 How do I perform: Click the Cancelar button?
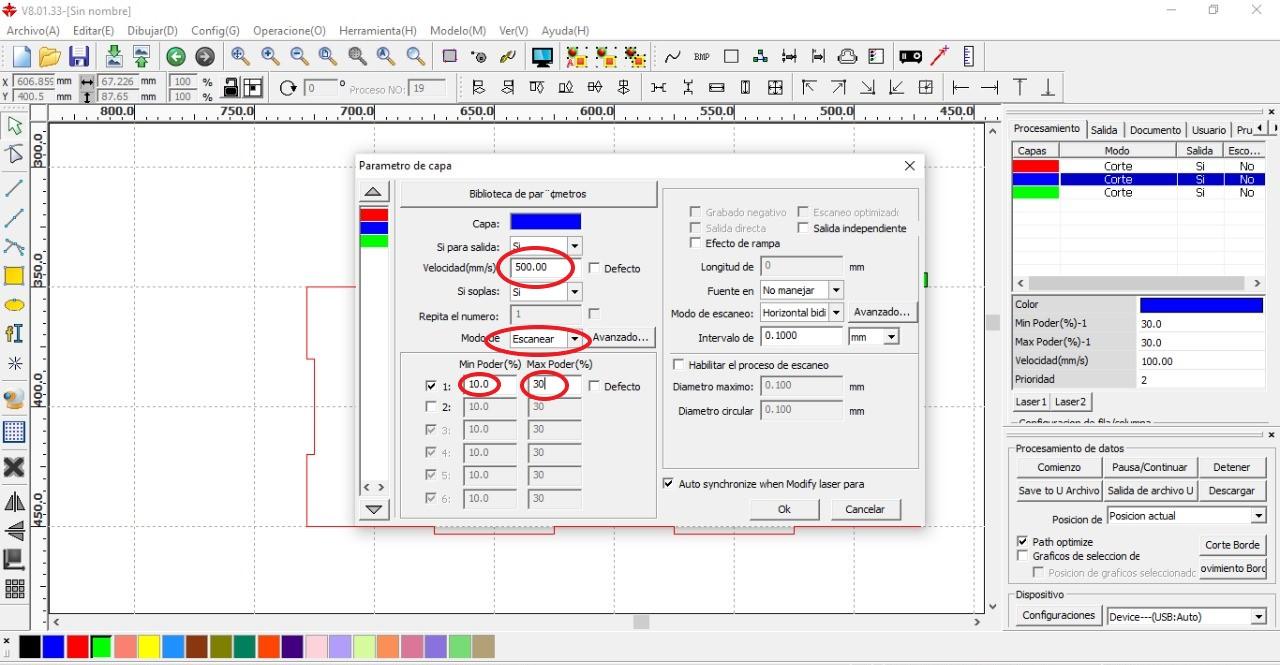coord(865,509)
